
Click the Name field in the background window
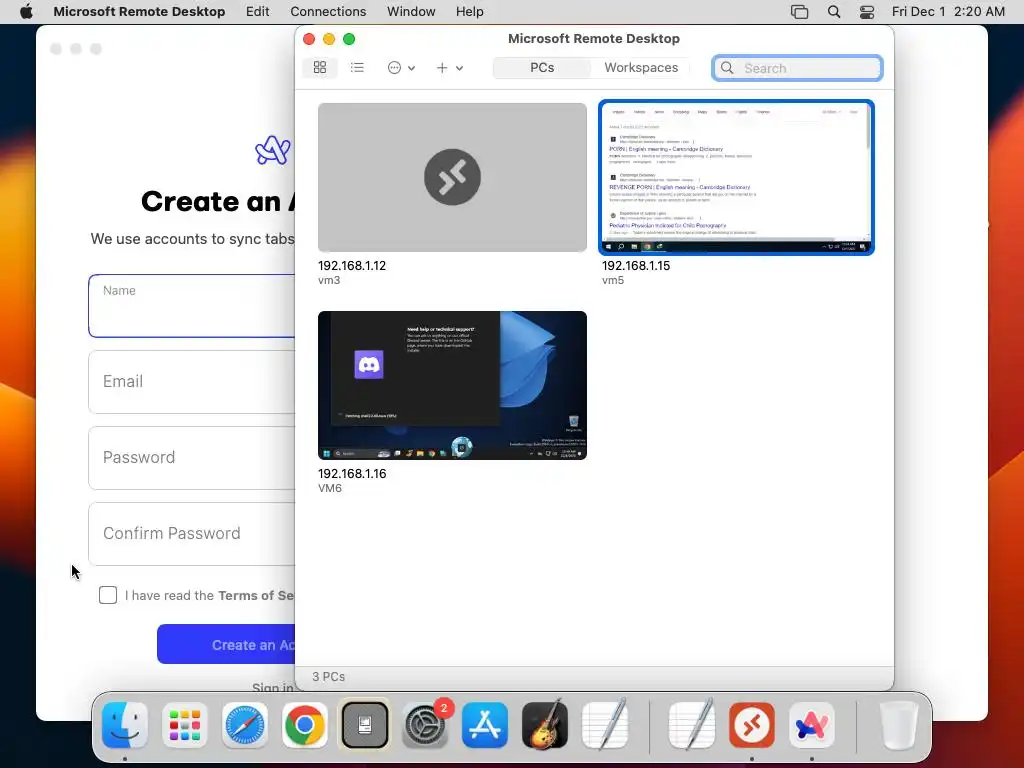click(192, 306)
